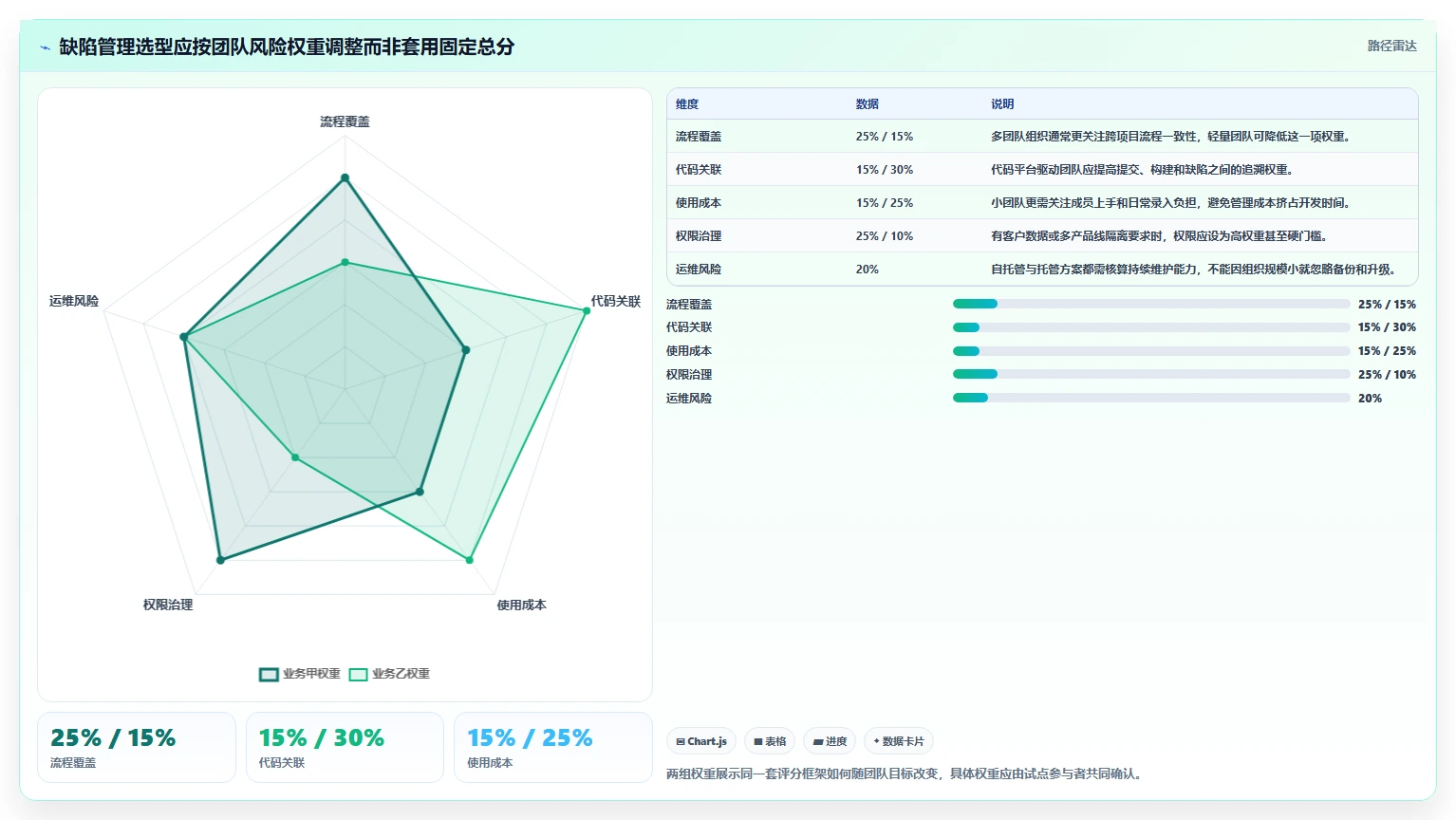This screenshot has height=820, width=1456.
Task: Click the small blue icon beside the page title
Action: coord(45,47)
